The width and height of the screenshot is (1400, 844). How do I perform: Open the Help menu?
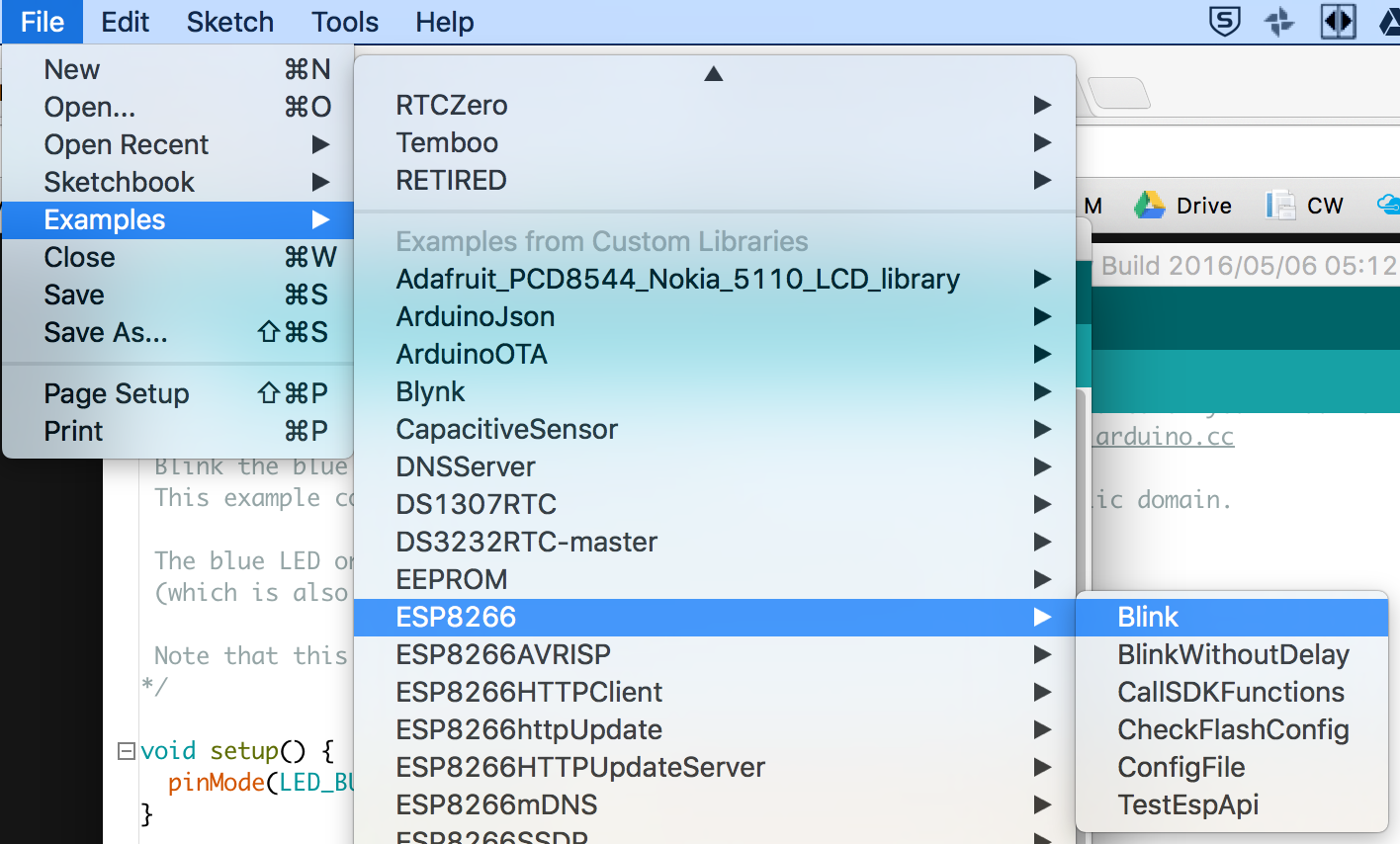point(444,22)
